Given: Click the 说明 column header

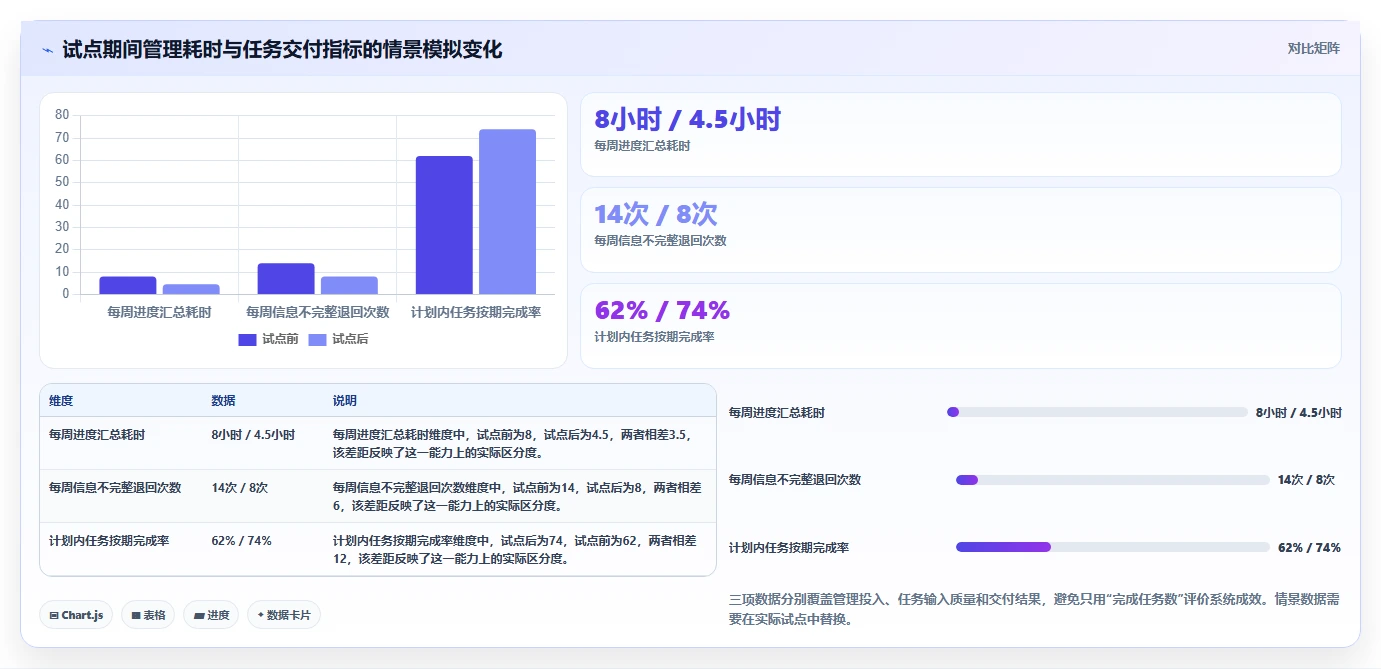Looking at the screenshot, I should click(x=345, y=401).
